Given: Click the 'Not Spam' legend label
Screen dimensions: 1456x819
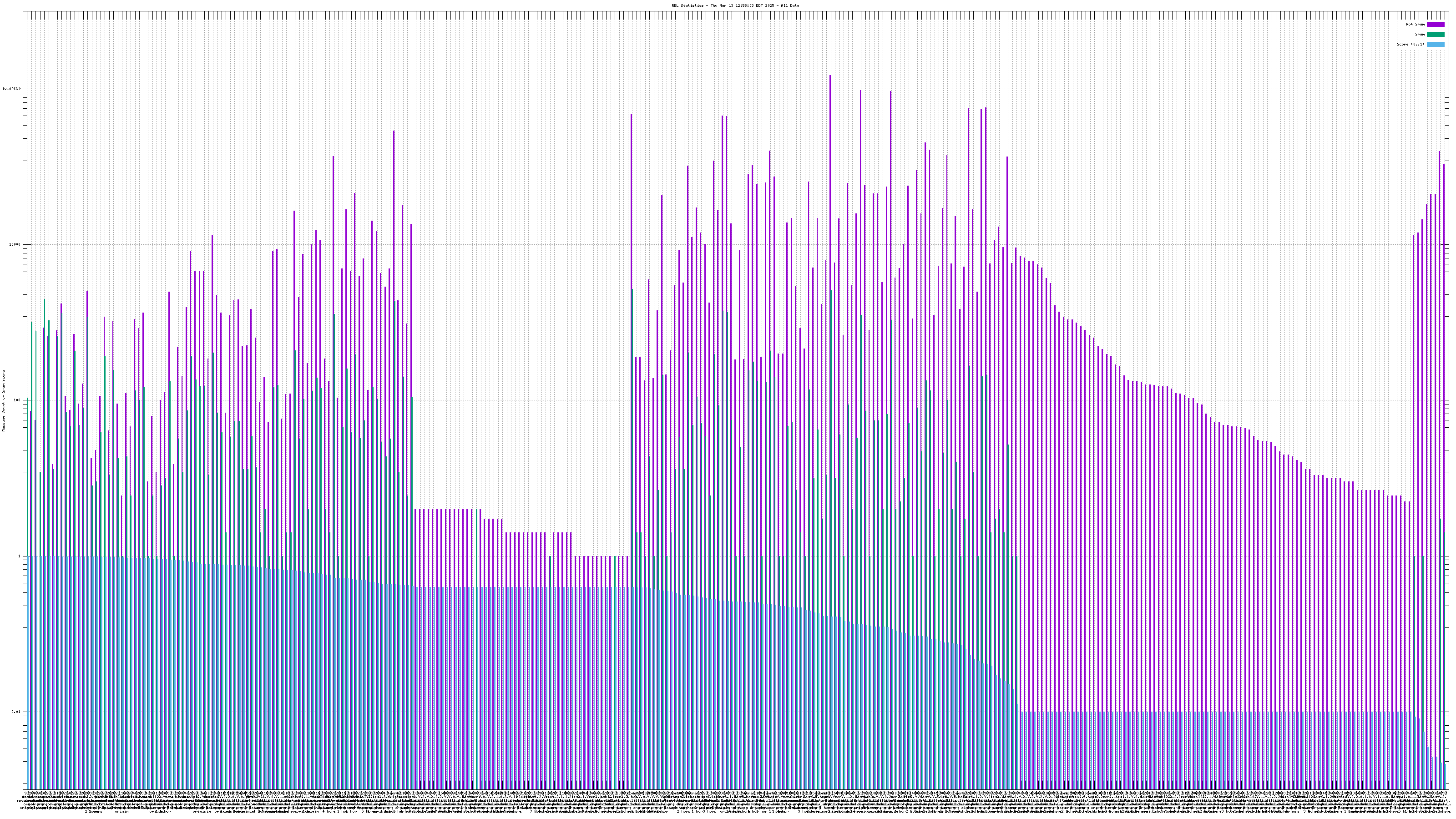Looking at the screenshot, I should 1416,24.
